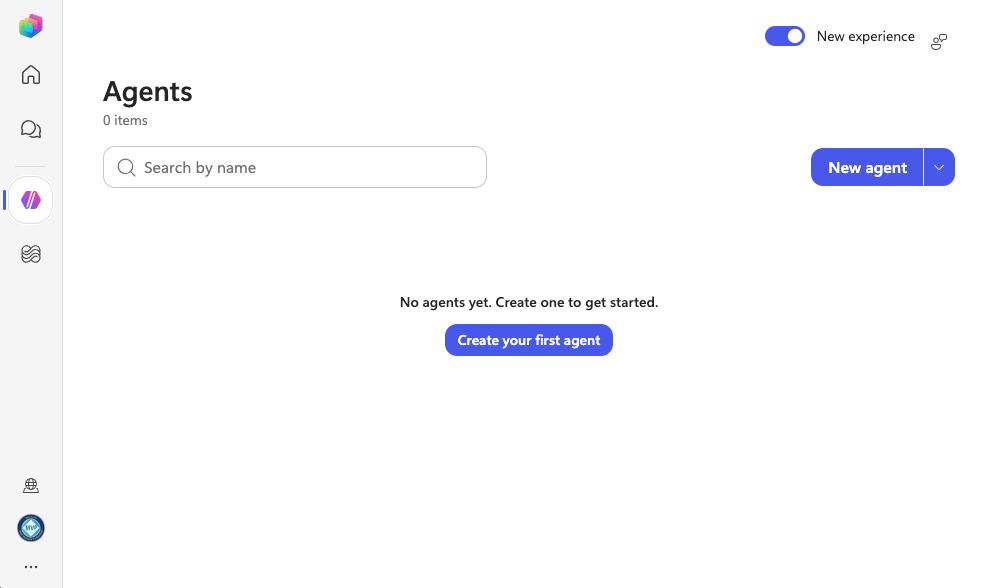The height and width of the screenshot is (588, 991).
Task: Click the feedback icon beside New experience
Action: (x=939, y=42)
